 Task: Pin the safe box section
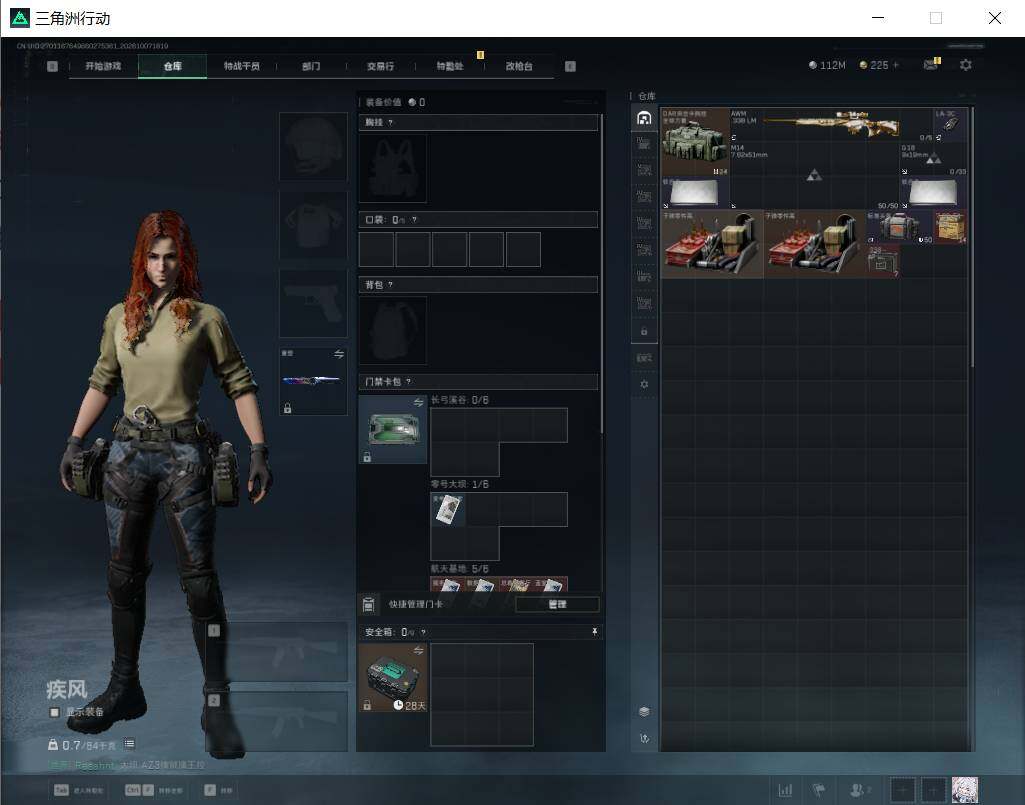(x=594, y=632)
